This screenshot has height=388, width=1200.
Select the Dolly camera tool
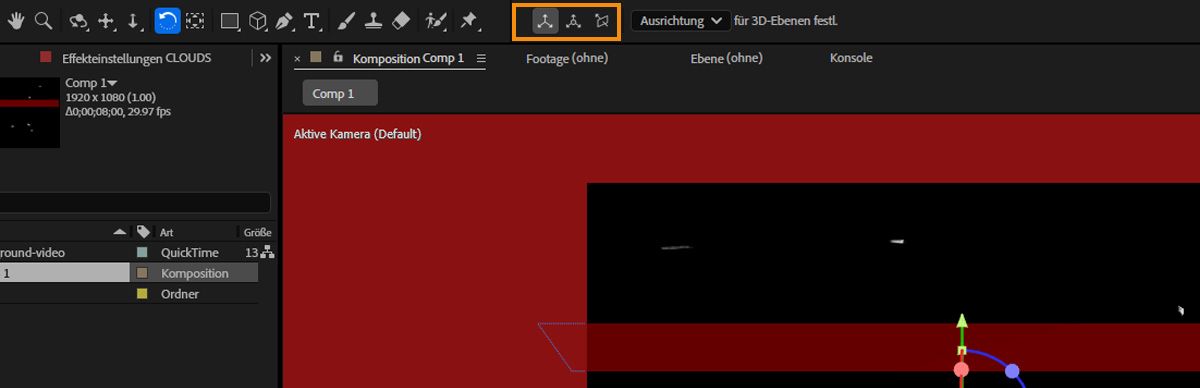pos(134,20)
